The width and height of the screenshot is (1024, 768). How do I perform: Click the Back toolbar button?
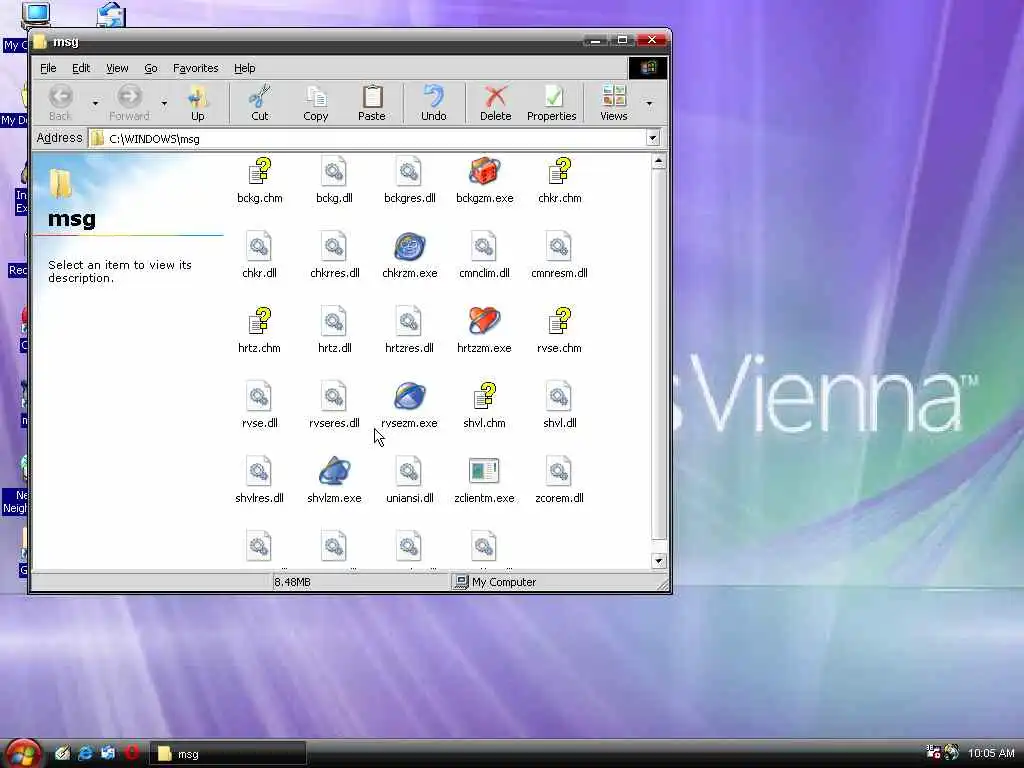tap(60, 103)
